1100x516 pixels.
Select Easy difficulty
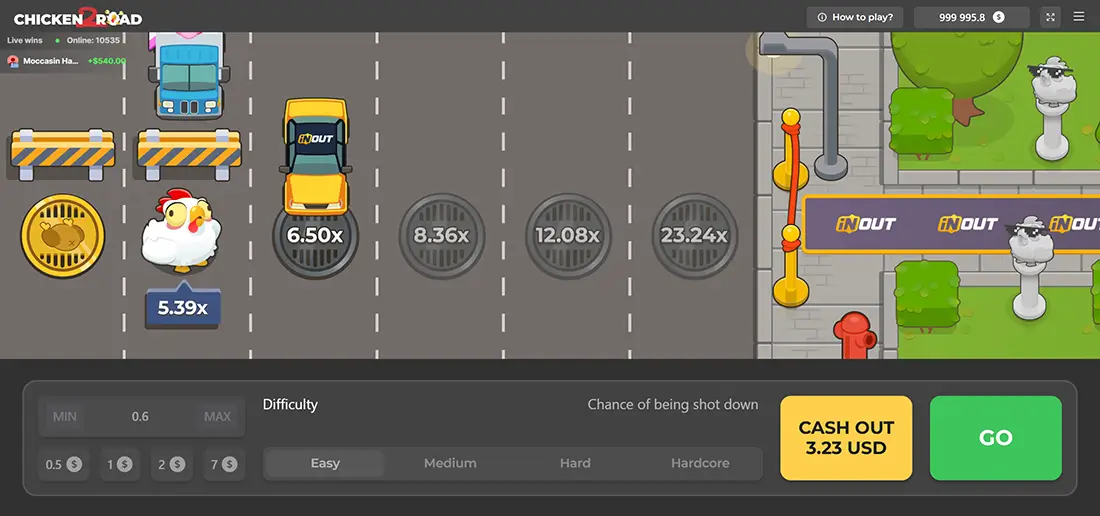click(x=325, y=463)
